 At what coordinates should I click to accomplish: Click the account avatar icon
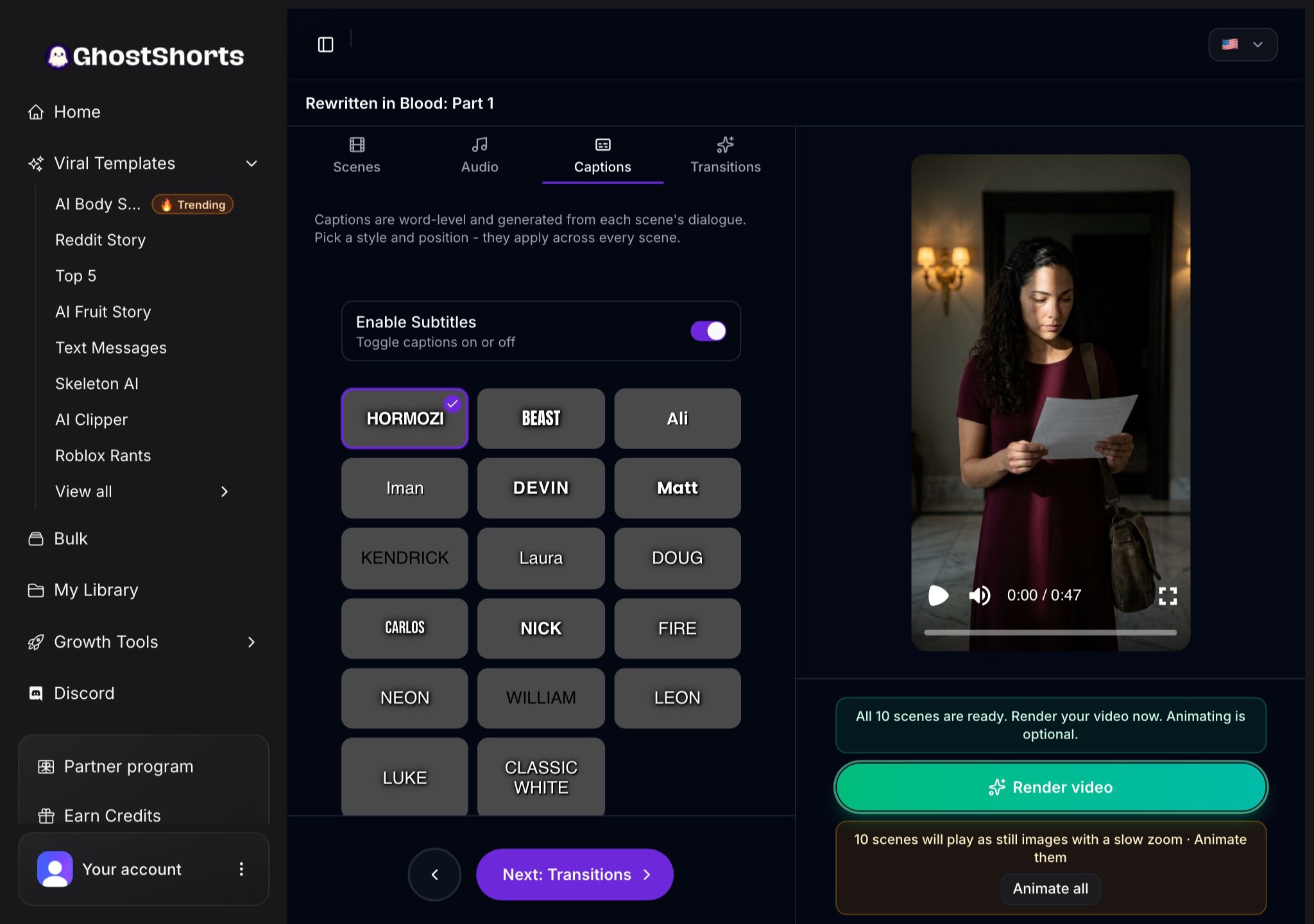[x=55, y=869]
